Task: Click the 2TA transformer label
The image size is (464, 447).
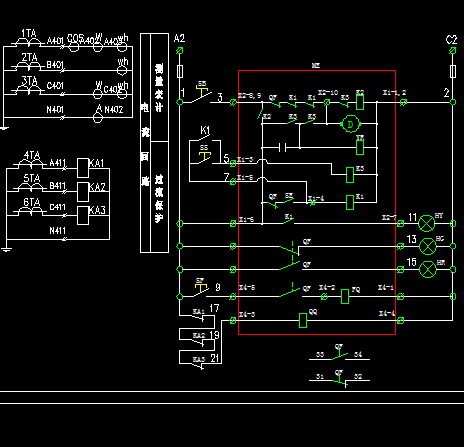Action: tap(30, 57)
